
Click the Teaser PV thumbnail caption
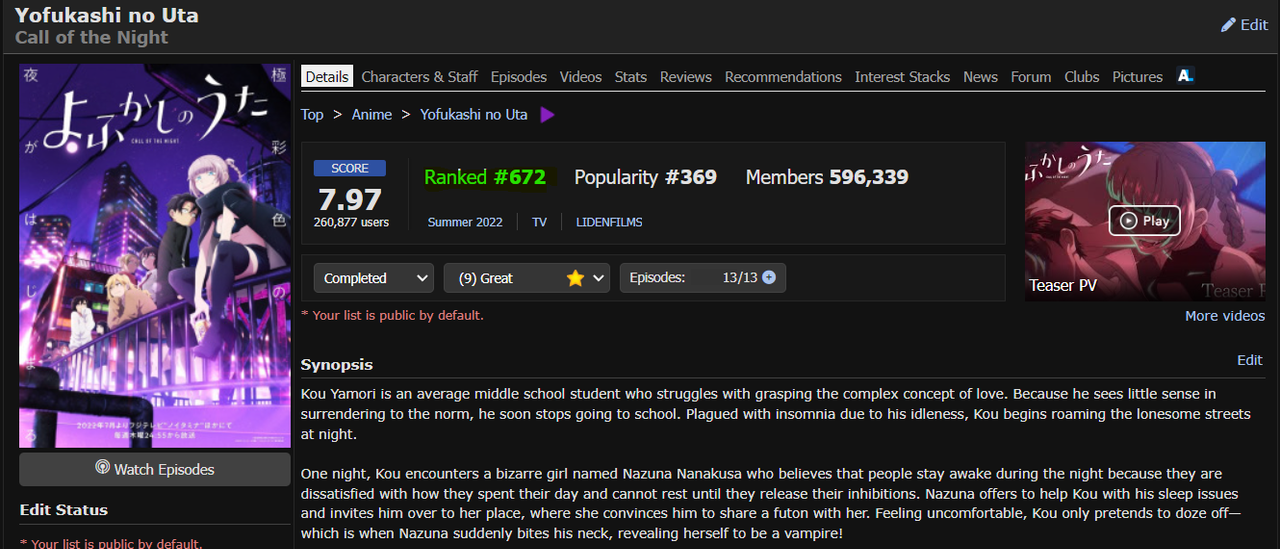pos(1063,286)
